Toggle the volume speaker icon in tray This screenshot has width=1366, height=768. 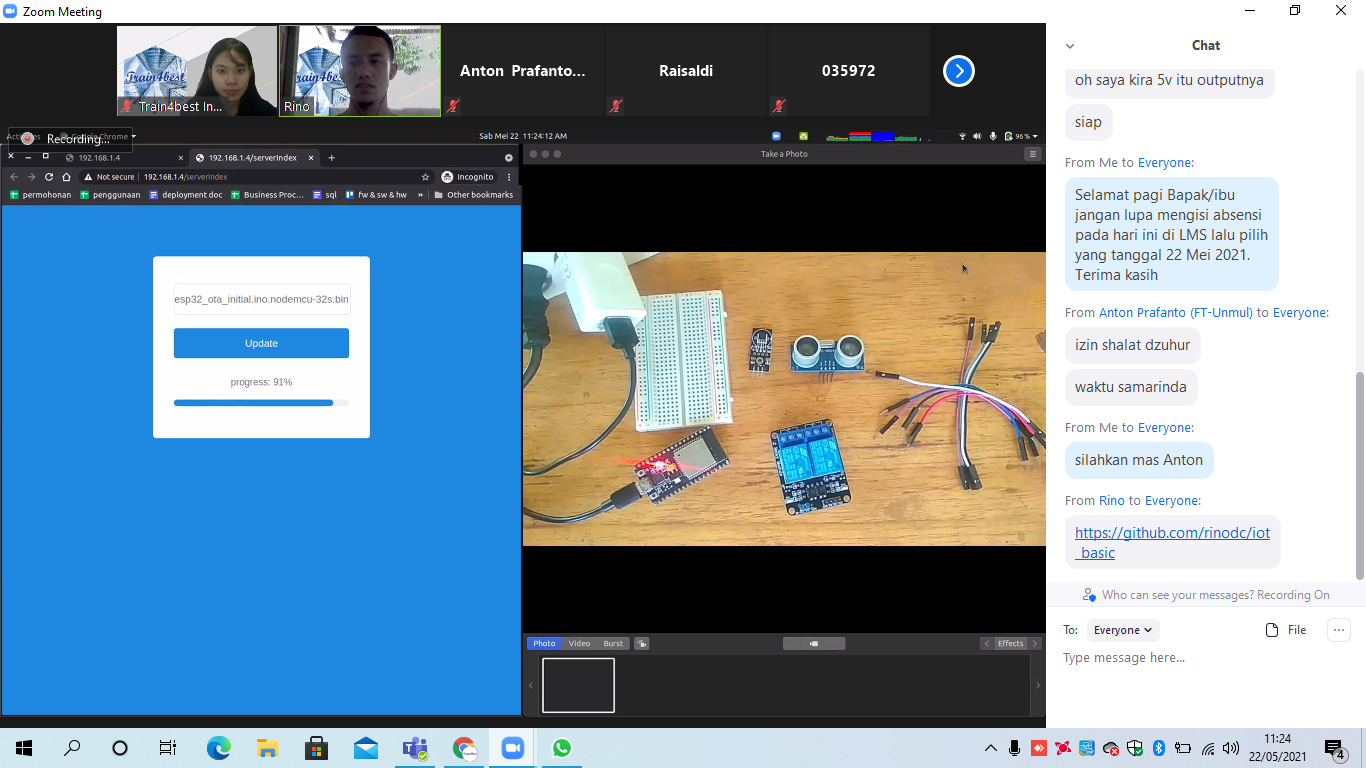1230,748
